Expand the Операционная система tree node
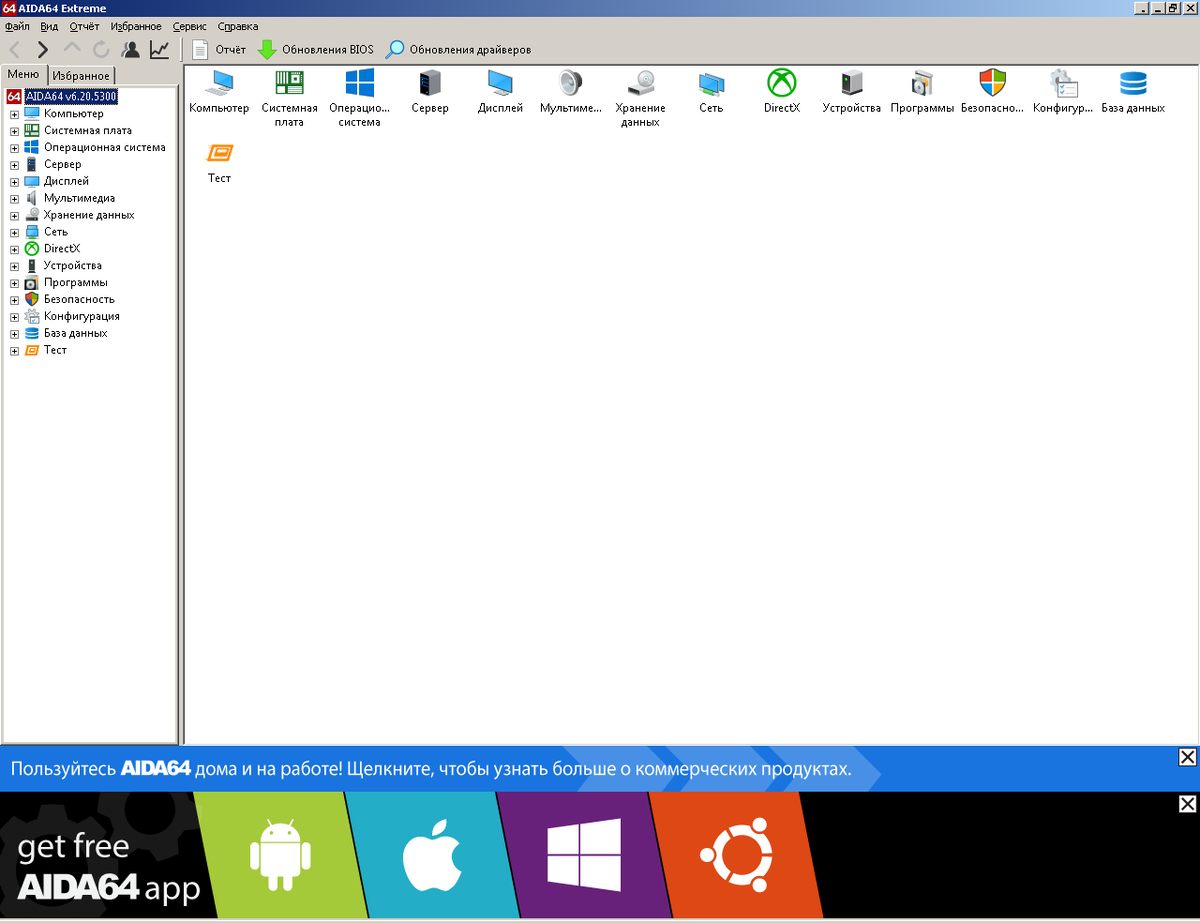 point(14,148)
